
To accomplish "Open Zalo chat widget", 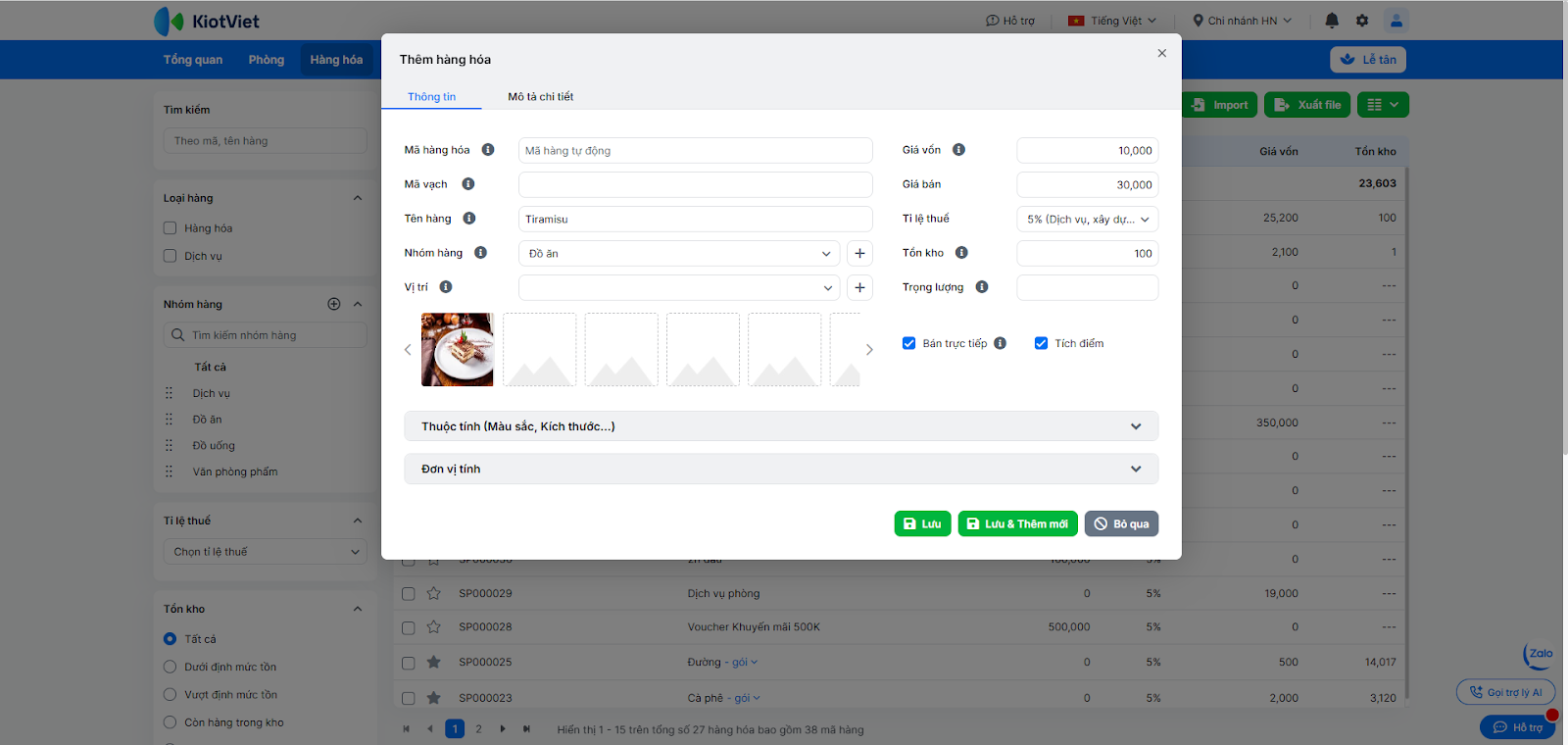I will [1539, 654].
